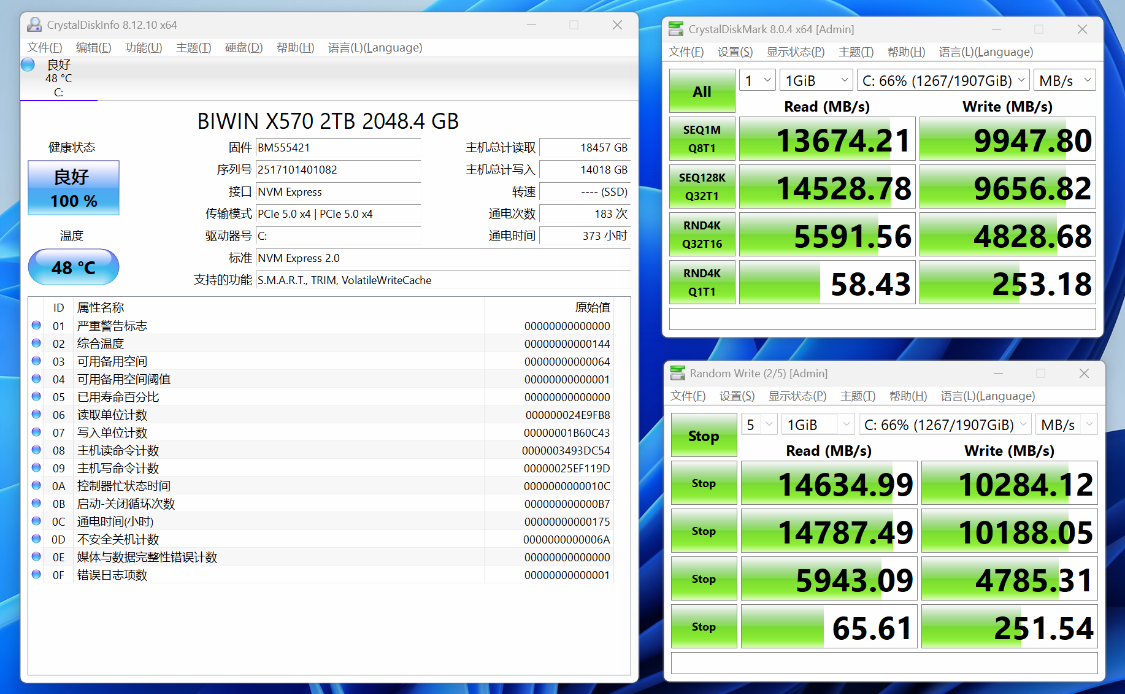The width and height of the screenshot is (1125, 694).
Task: Click the CrystalDiskMark 8.0.4 title bar icon
Action: 676,29
